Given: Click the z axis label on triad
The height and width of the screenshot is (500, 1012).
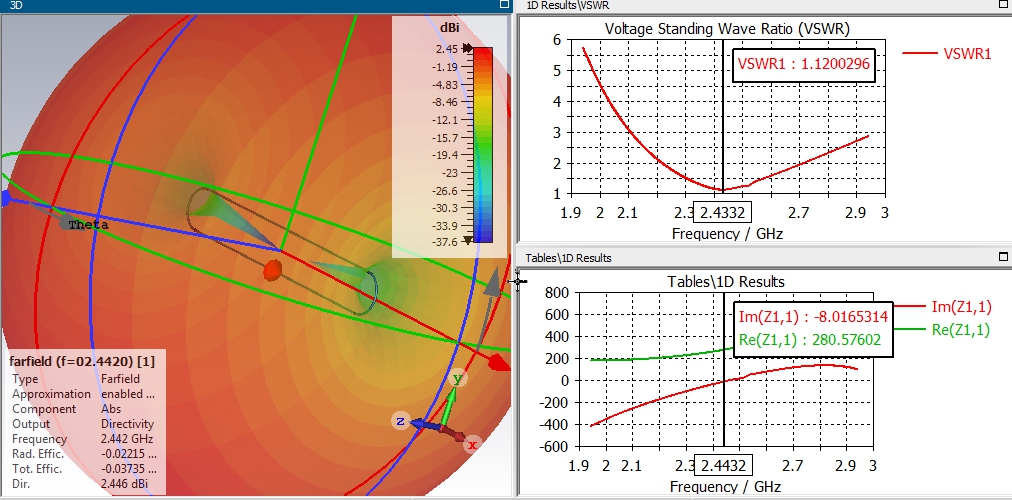Looking at the screenshot, I should click(x=400, y=421).
